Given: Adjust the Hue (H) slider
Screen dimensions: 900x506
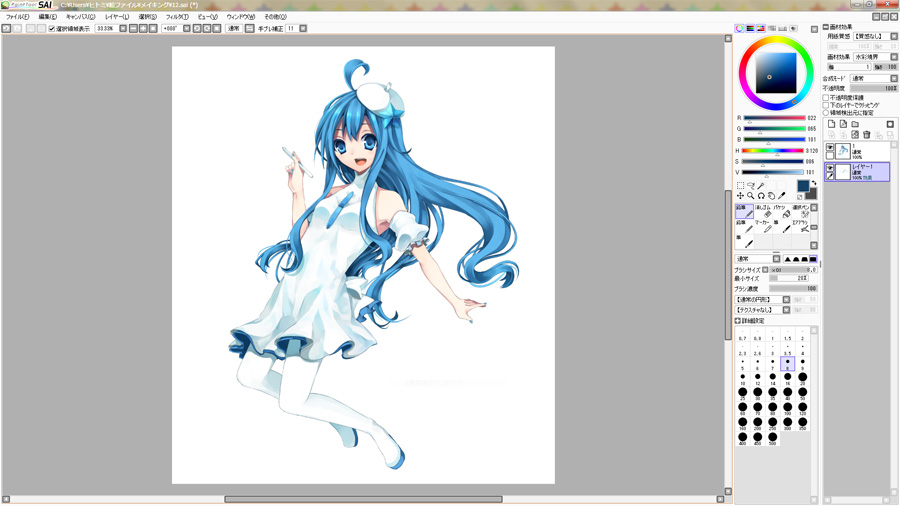Looking at the screenshot, I should [772, 151].
